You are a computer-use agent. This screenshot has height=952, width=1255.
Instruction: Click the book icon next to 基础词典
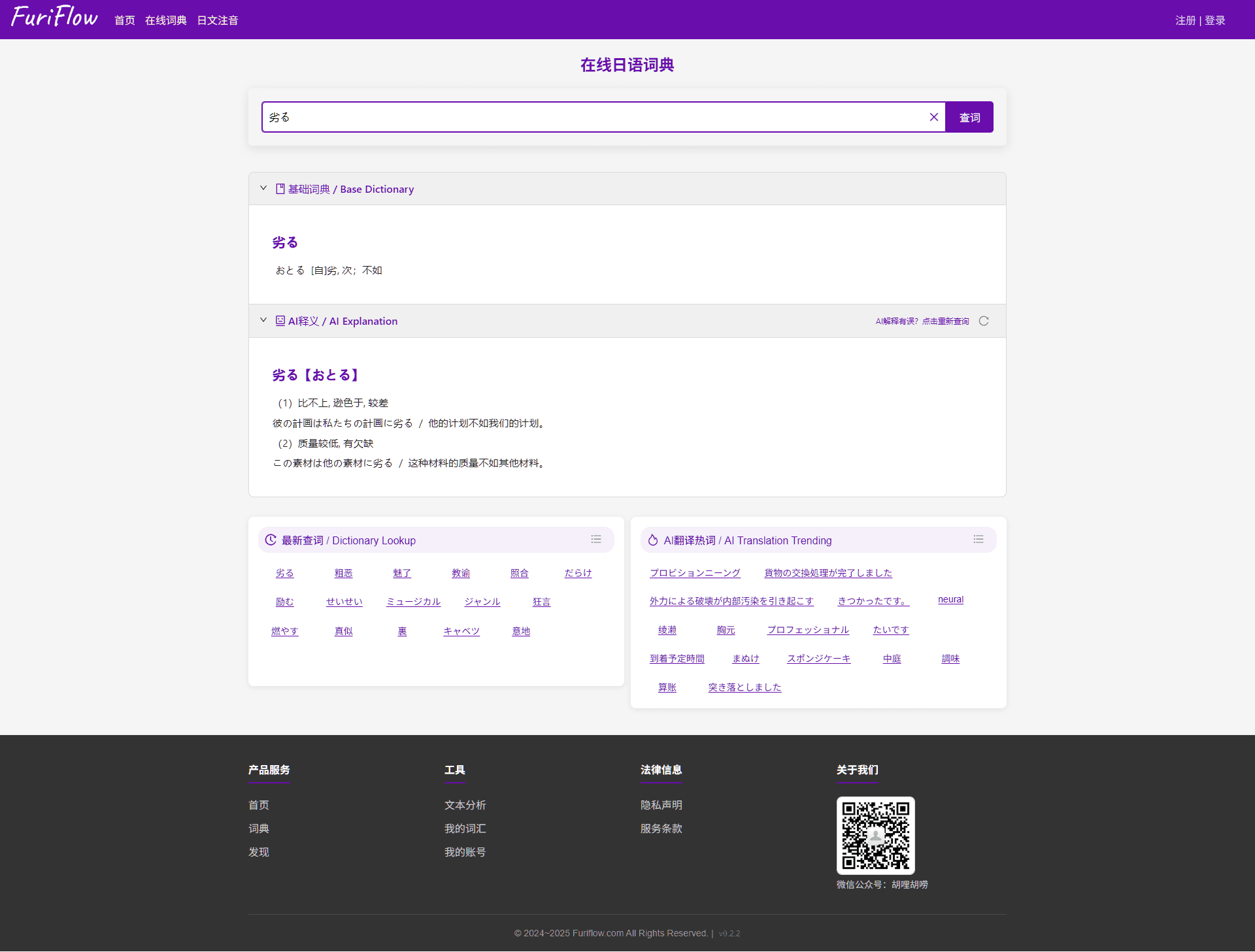(x=280, y=189)
